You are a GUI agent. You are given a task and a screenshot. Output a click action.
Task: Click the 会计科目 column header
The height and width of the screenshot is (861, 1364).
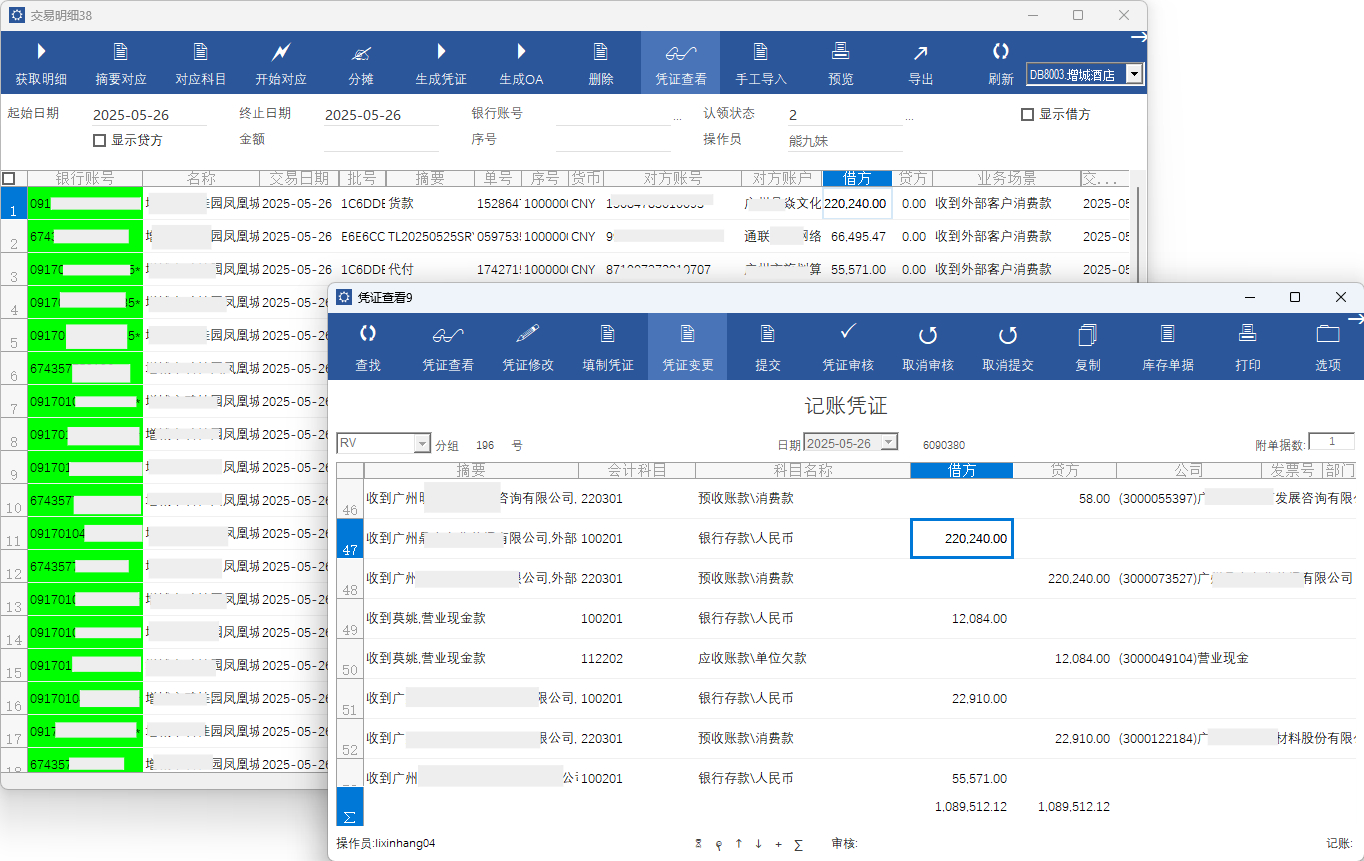click(637, 470)
